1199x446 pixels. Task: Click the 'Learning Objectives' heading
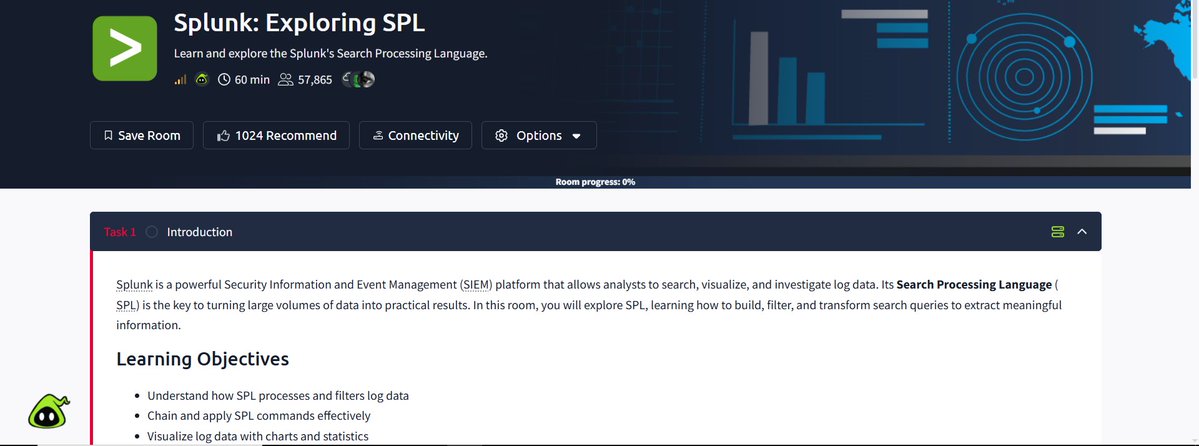(x=203, y=359)
